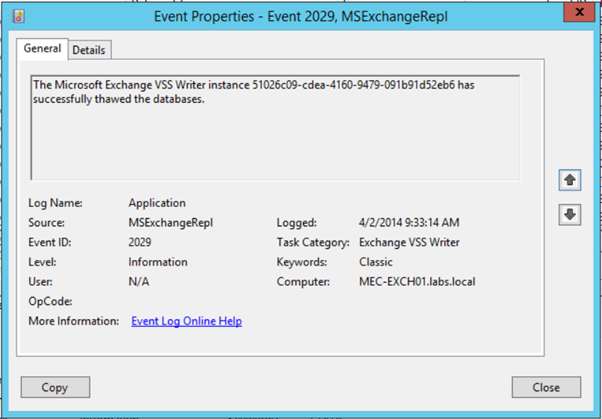
Task: Click the Log Name value Application
Action: tap(157, 203)
